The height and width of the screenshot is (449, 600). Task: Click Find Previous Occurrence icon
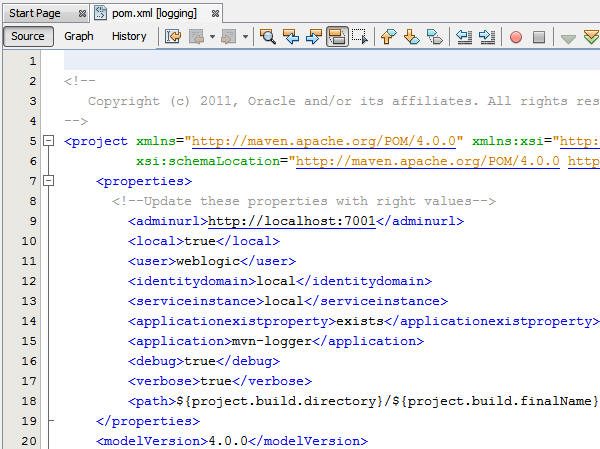point(291,37)
